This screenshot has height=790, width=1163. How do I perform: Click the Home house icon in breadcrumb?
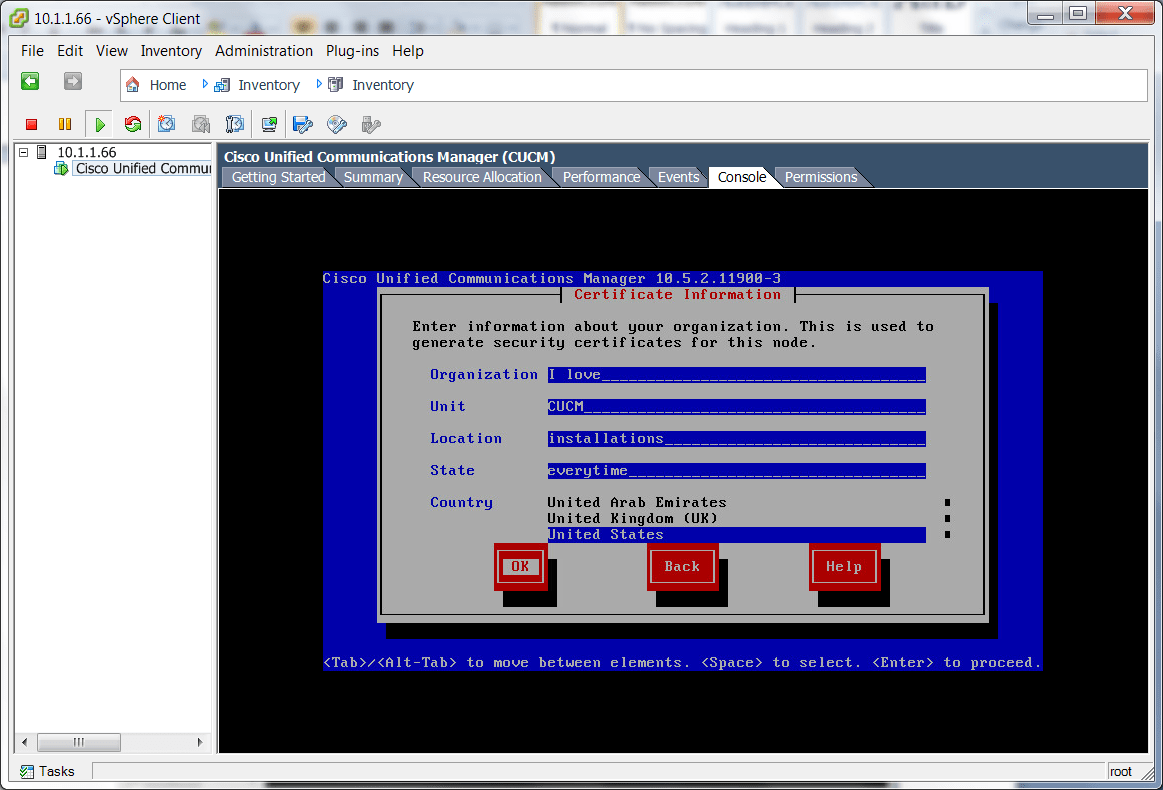click(x=133, y=85)
